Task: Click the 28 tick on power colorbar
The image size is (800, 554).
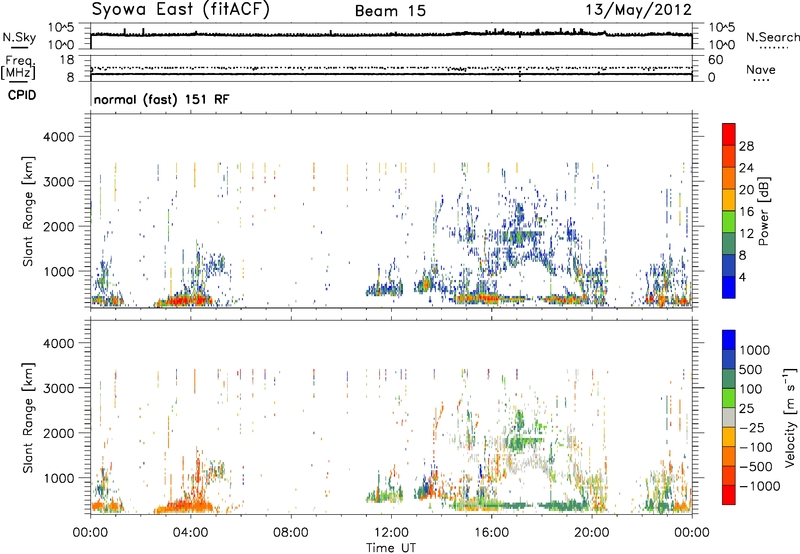Action: [x=746, y=146]
